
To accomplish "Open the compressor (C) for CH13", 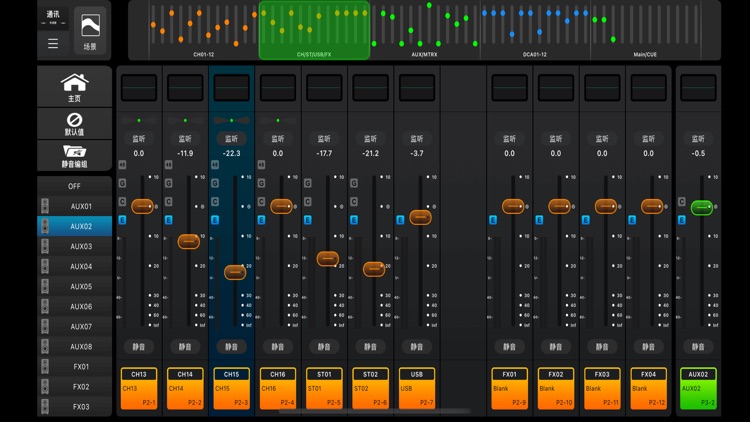I will pyautogui.click(x=122, y=201).
